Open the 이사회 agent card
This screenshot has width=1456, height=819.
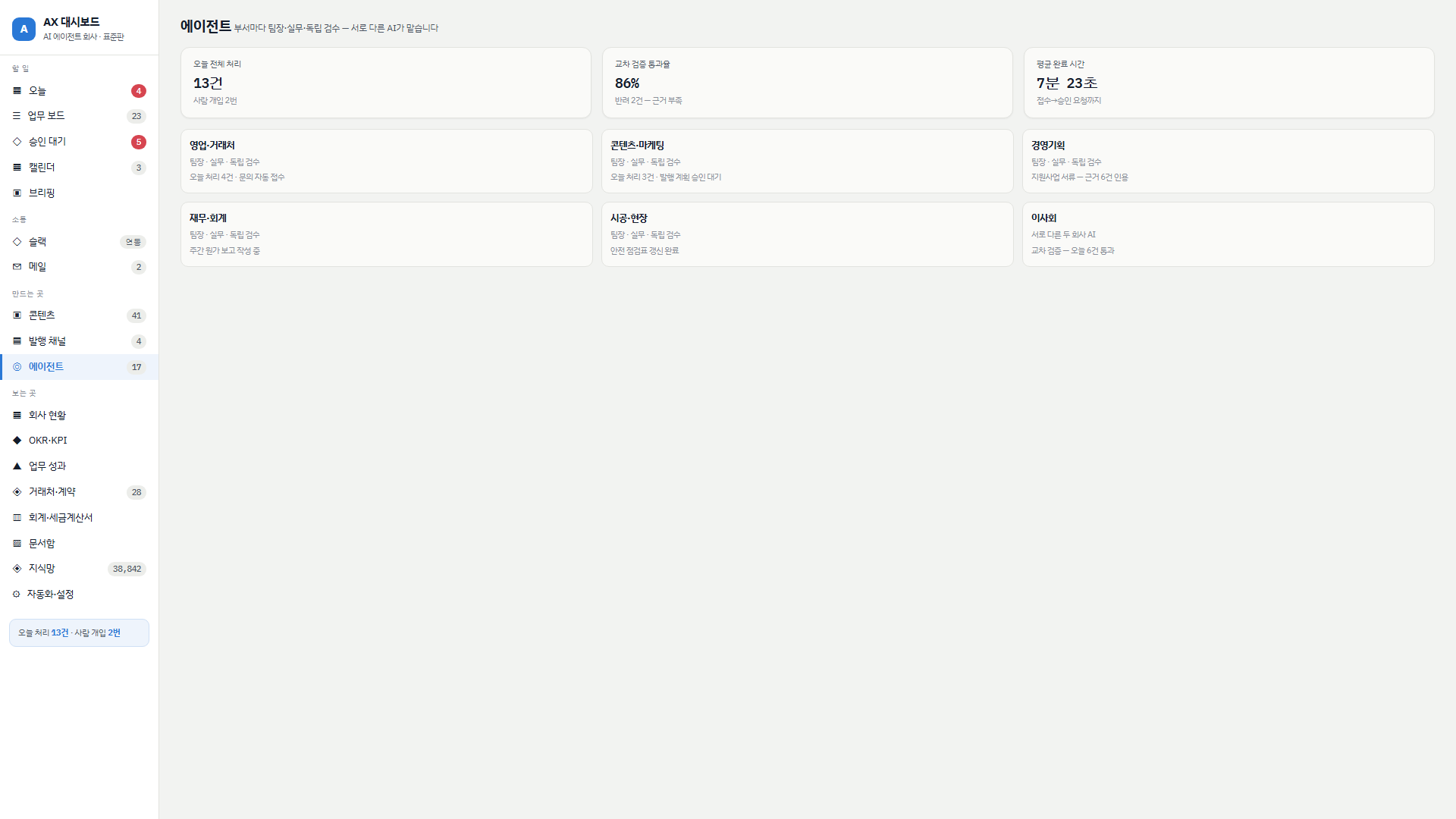1228,234
